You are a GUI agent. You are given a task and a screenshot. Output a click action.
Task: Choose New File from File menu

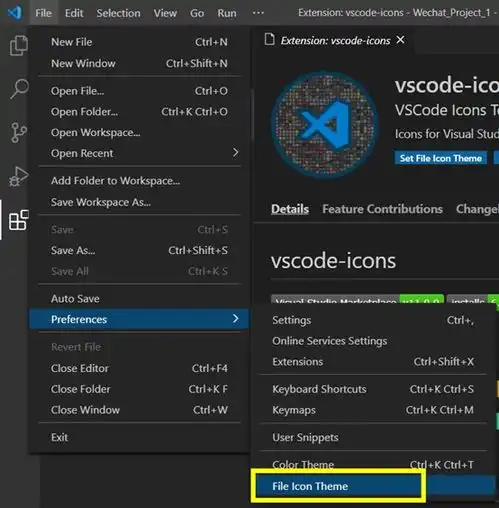(x=139, y=42)
